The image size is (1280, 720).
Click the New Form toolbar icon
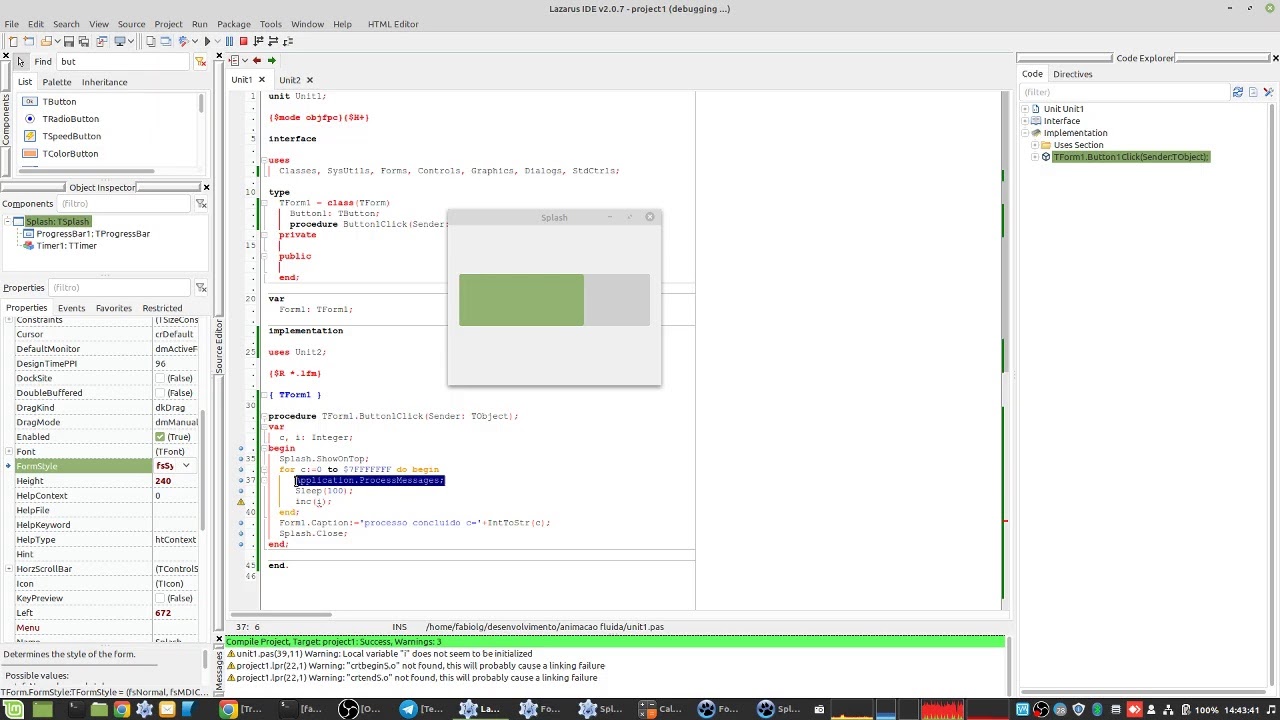(x=28, y=41)
